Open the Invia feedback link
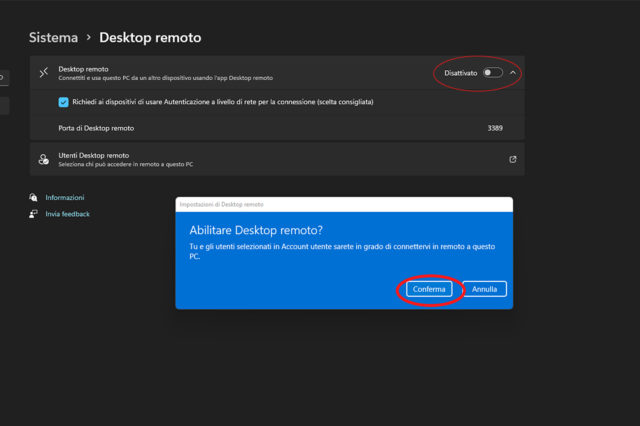The width and height of the screenshot is (640, 426). coord(68,214)
